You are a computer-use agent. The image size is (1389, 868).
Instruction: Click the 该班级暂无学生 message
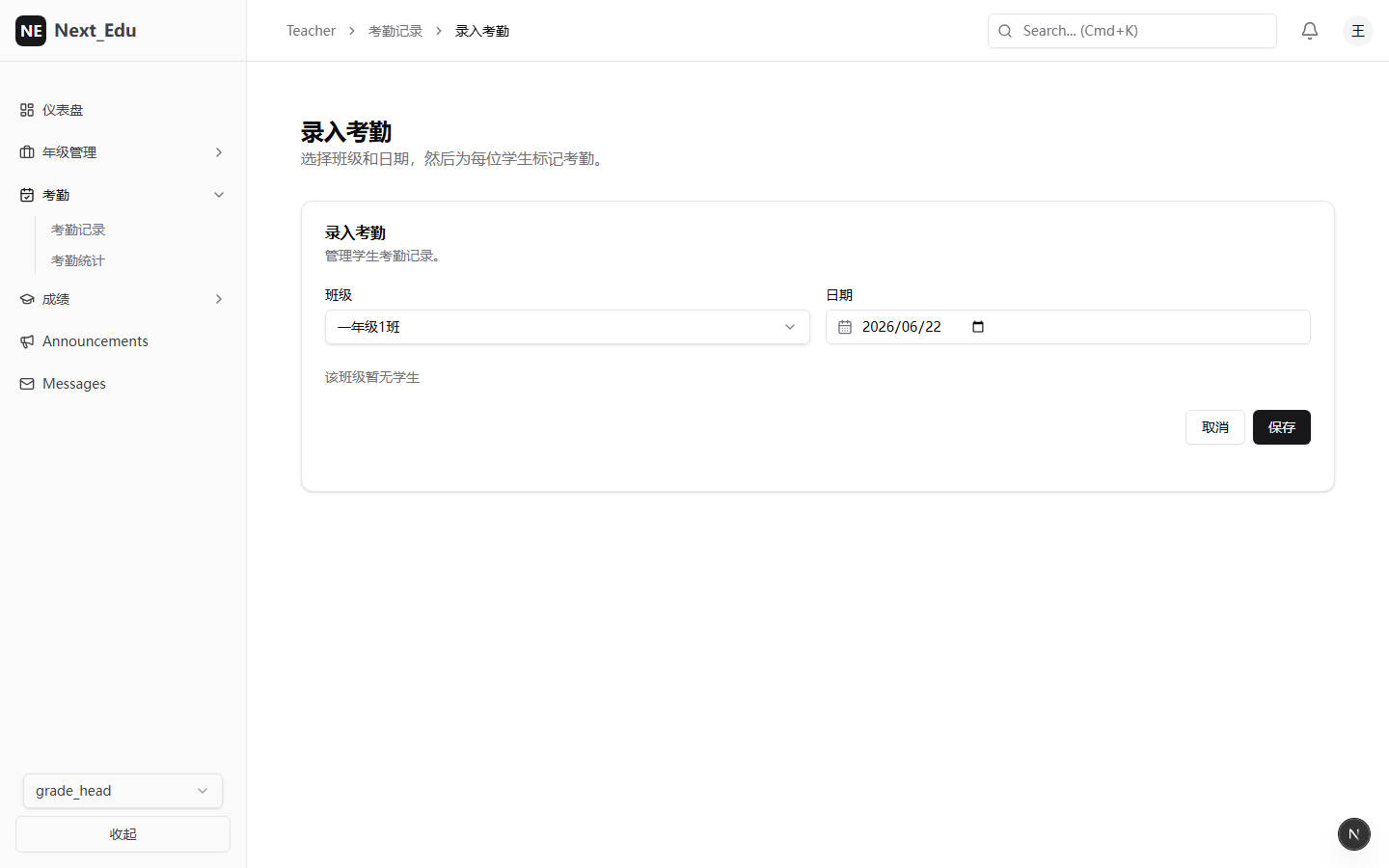[372, 377]
